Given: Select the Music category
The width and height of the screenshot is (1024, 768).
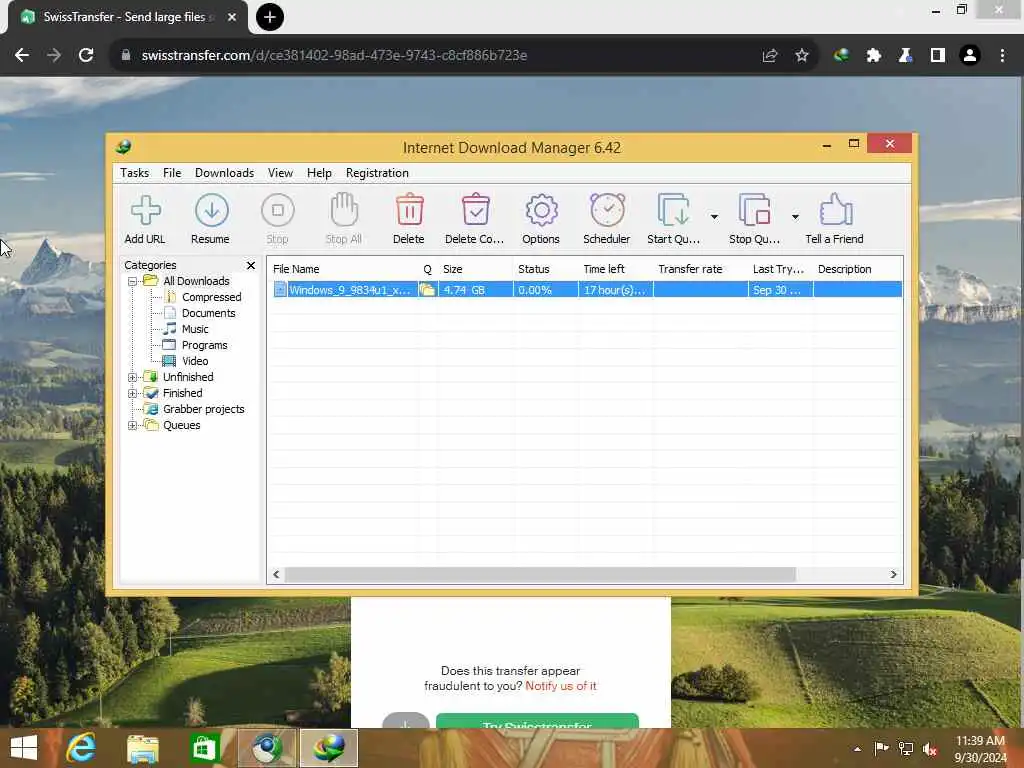Looking at the screenshot, I should tap(195, 329).
